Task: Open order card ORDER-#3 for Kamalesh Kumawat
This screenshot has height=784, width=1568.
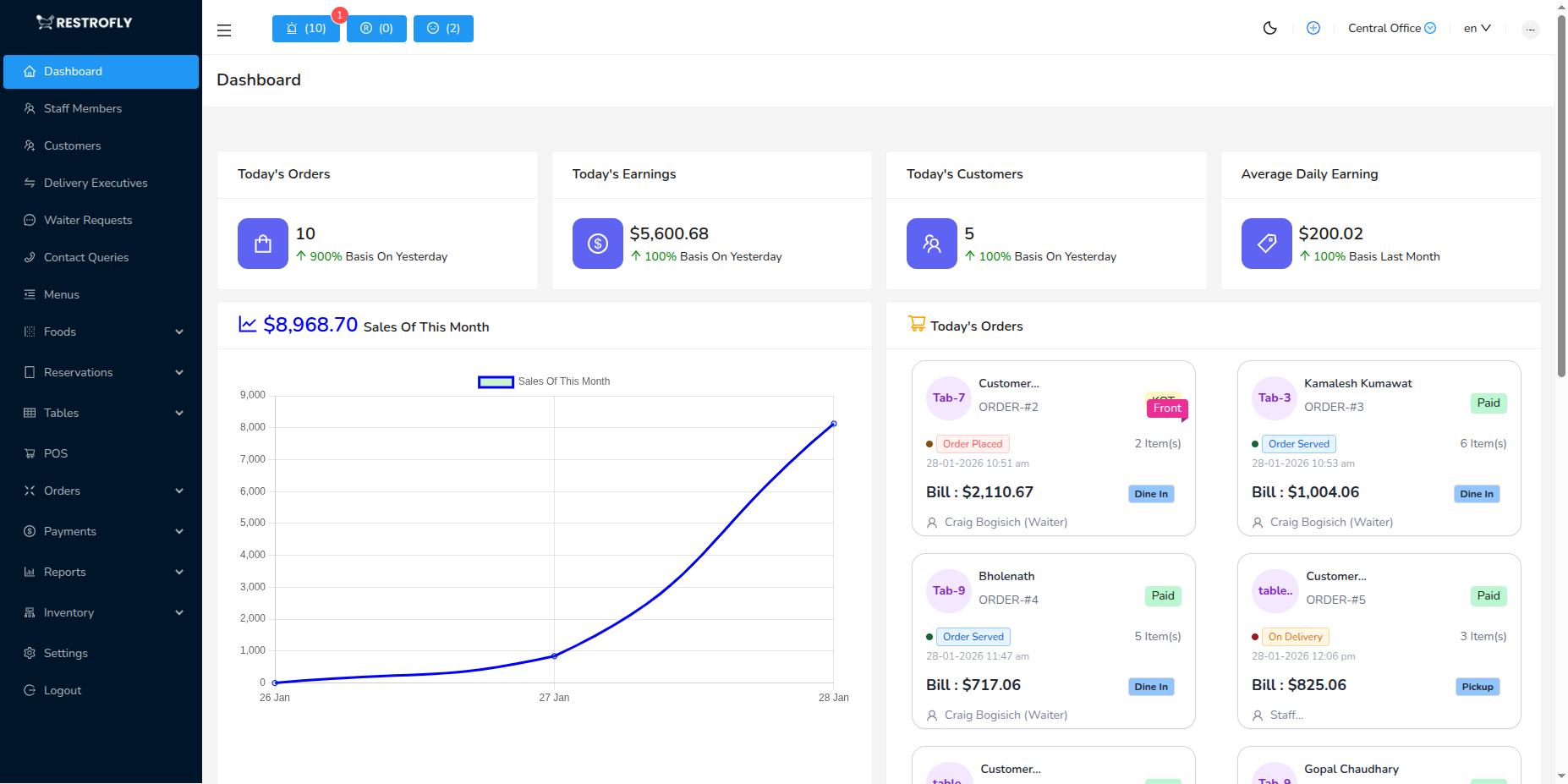Action: tap(1379, 448)
